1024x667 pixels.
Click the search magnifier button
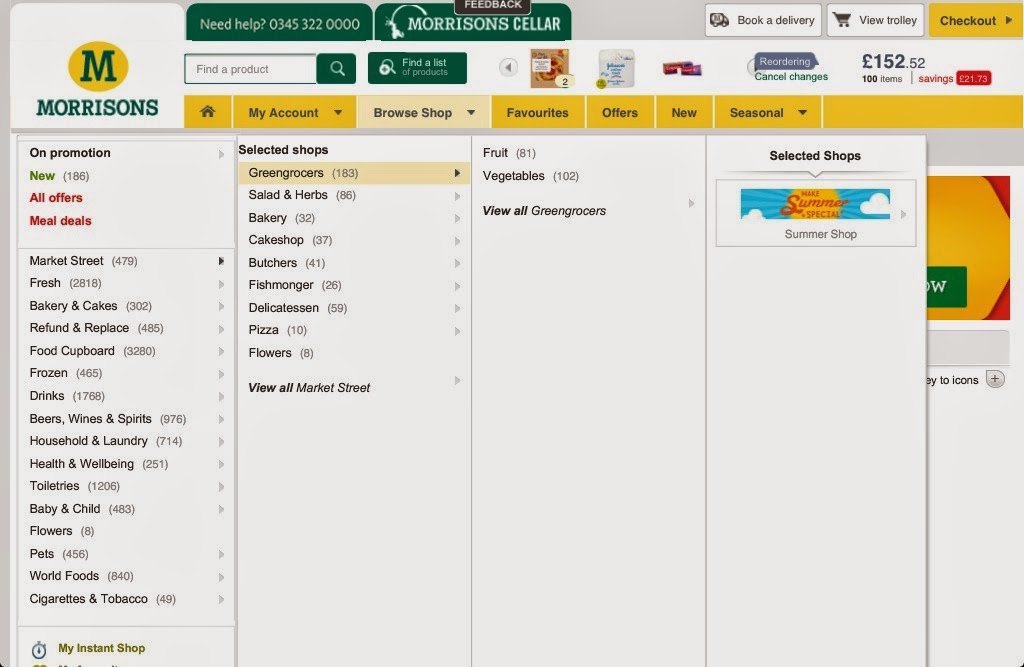click(337, 69)
